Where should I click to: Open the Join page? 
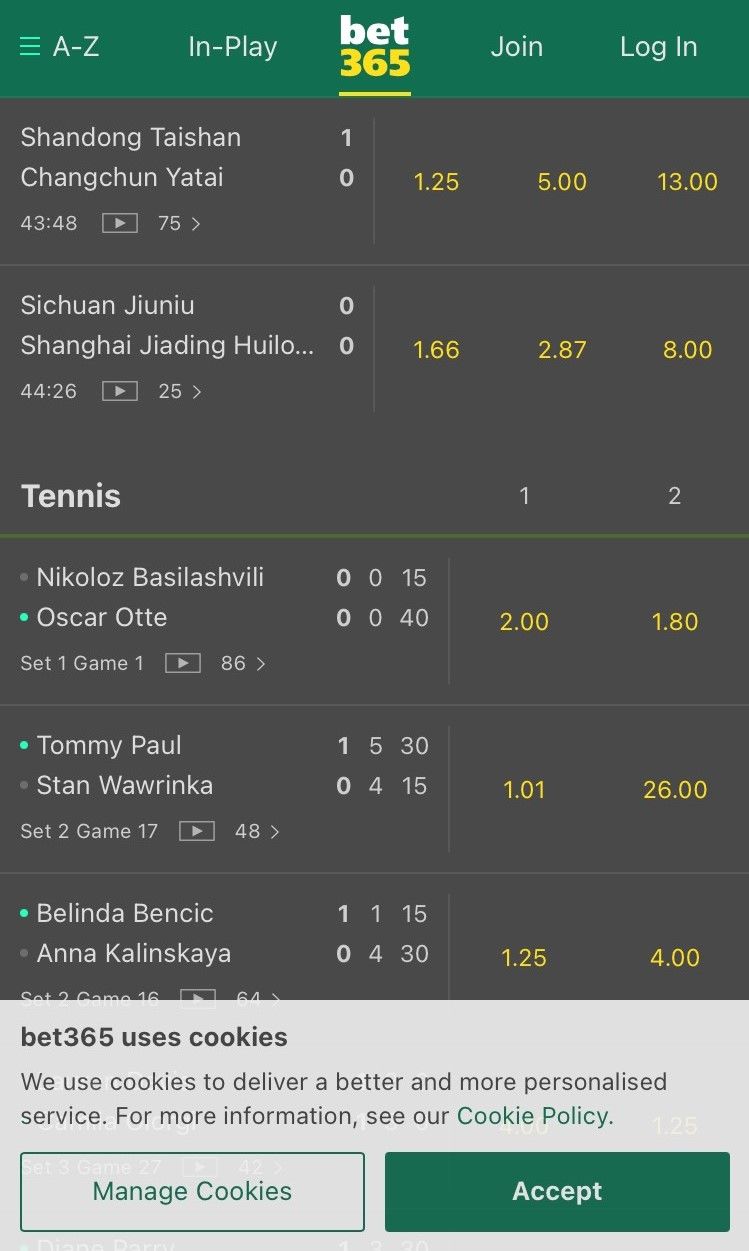point(517,47)
